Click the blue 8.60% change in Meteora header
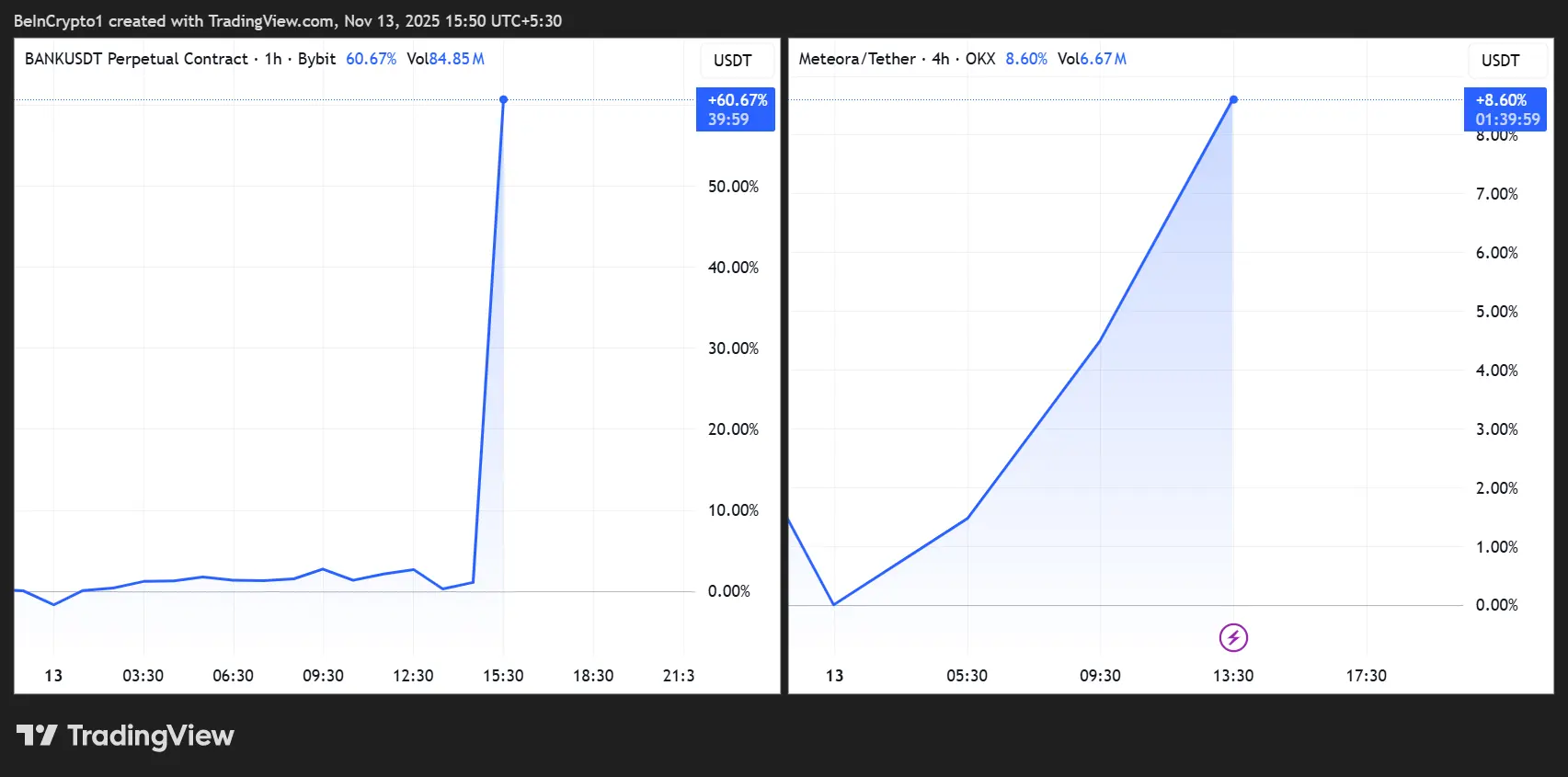This screenshot has width=1568, height=777. pos(1025,59)
